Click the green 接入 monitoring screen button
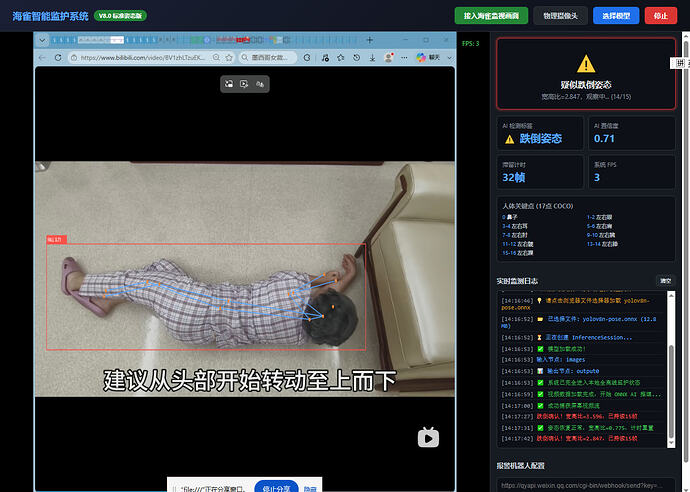The image size is (690, 492). [x=491, y=16]
